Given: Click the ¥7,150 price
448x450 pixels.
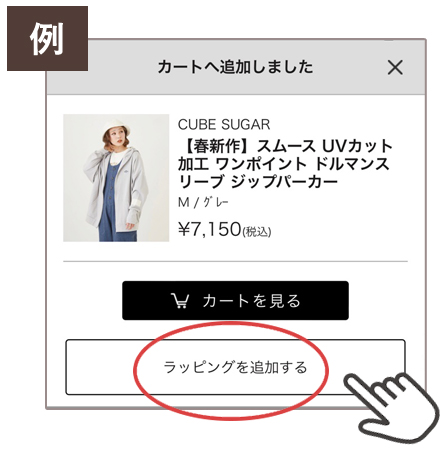Looking at the screenshot, I should tap(210, 229).
